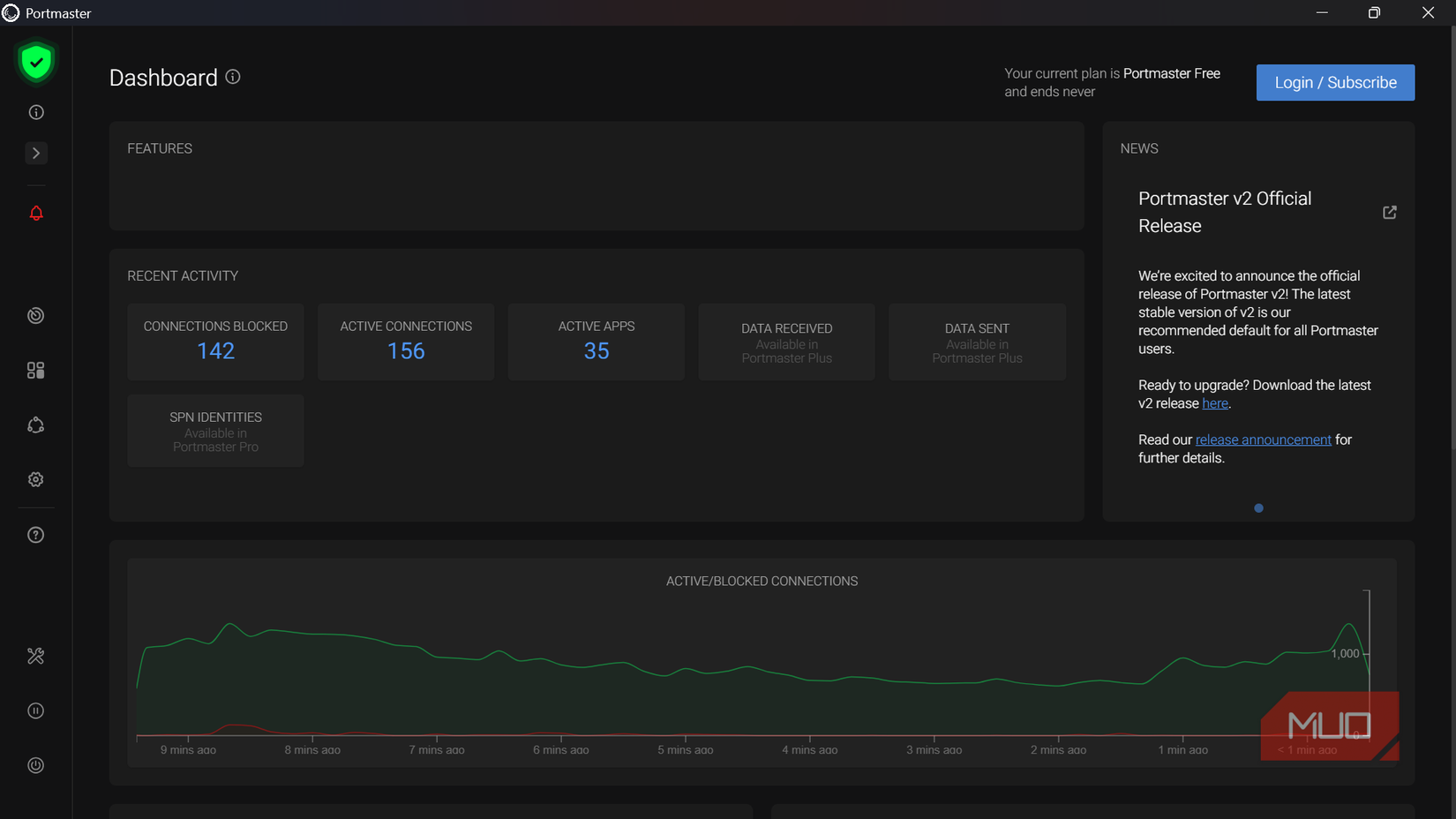Click the 'NEWS' section heading
This screenshot has width=1456, height=819.
coord(1139,148)
